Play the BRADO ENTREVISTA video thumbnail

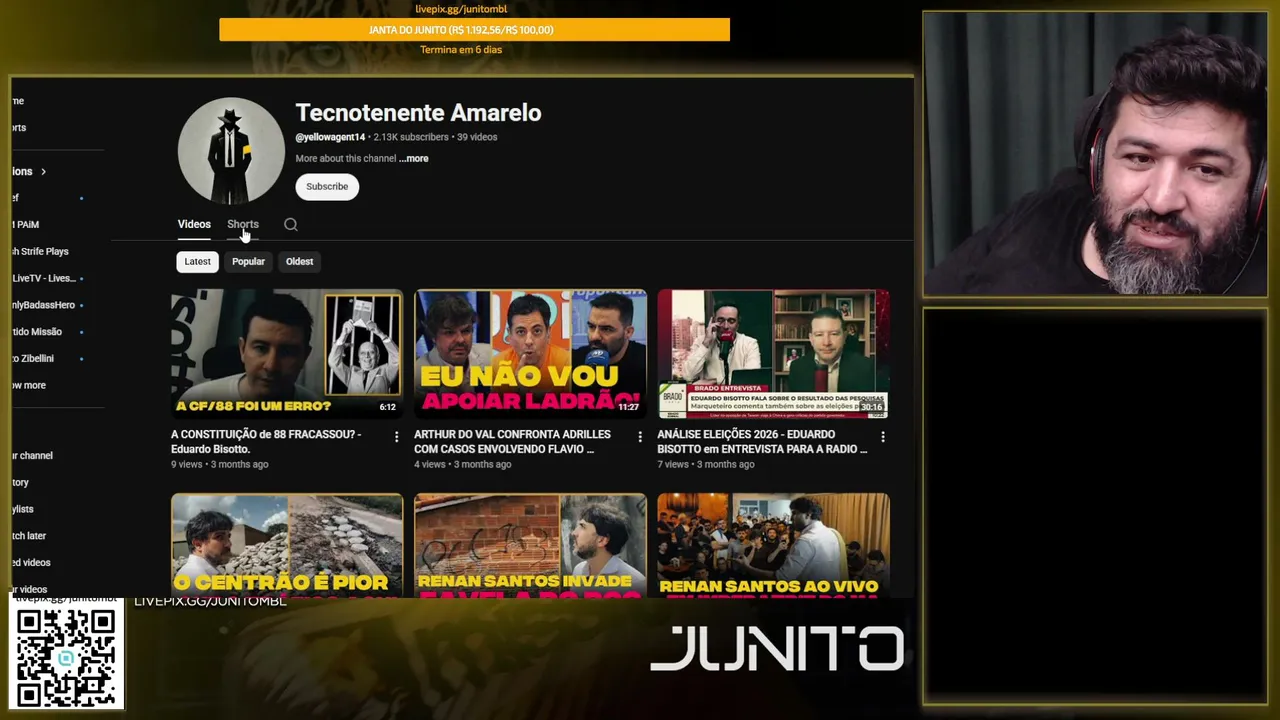point(773,354)
